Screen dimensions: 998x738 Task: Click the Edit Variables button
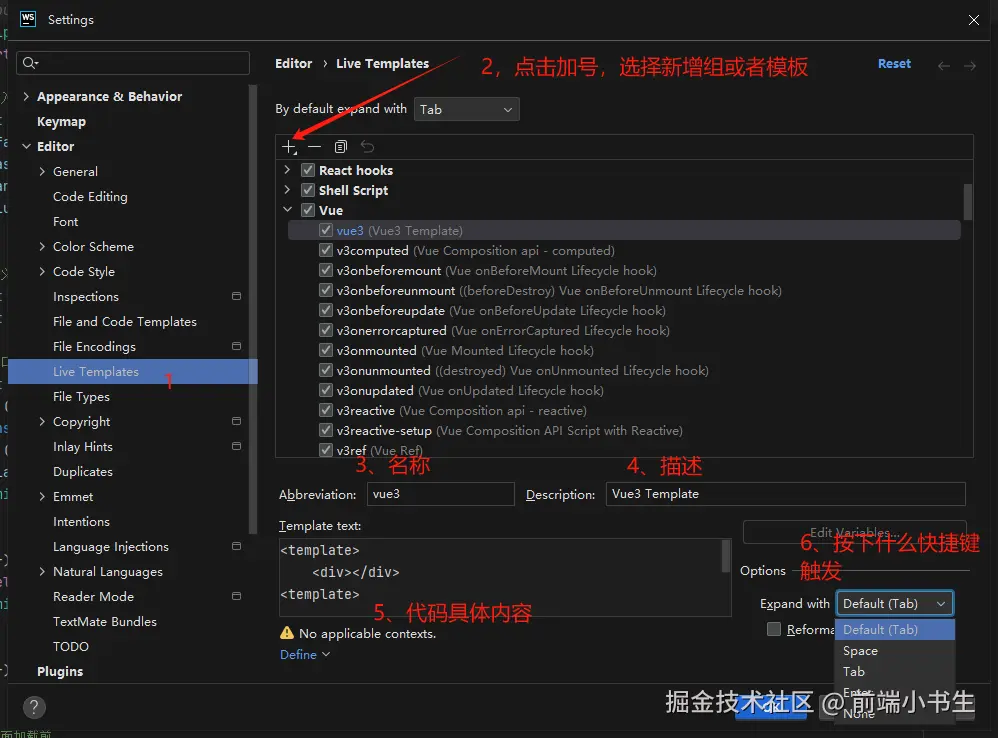click(854, 532)
